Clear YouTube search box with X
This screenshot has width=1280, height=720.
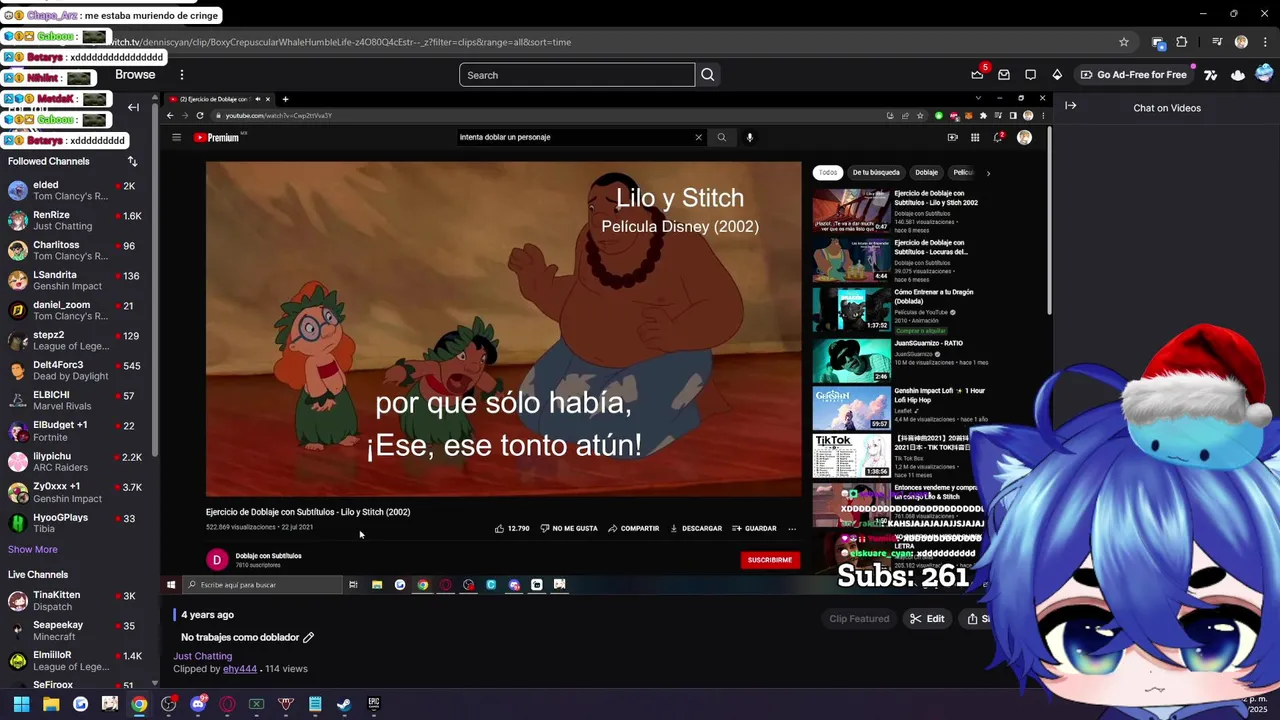tap(698, 137)
